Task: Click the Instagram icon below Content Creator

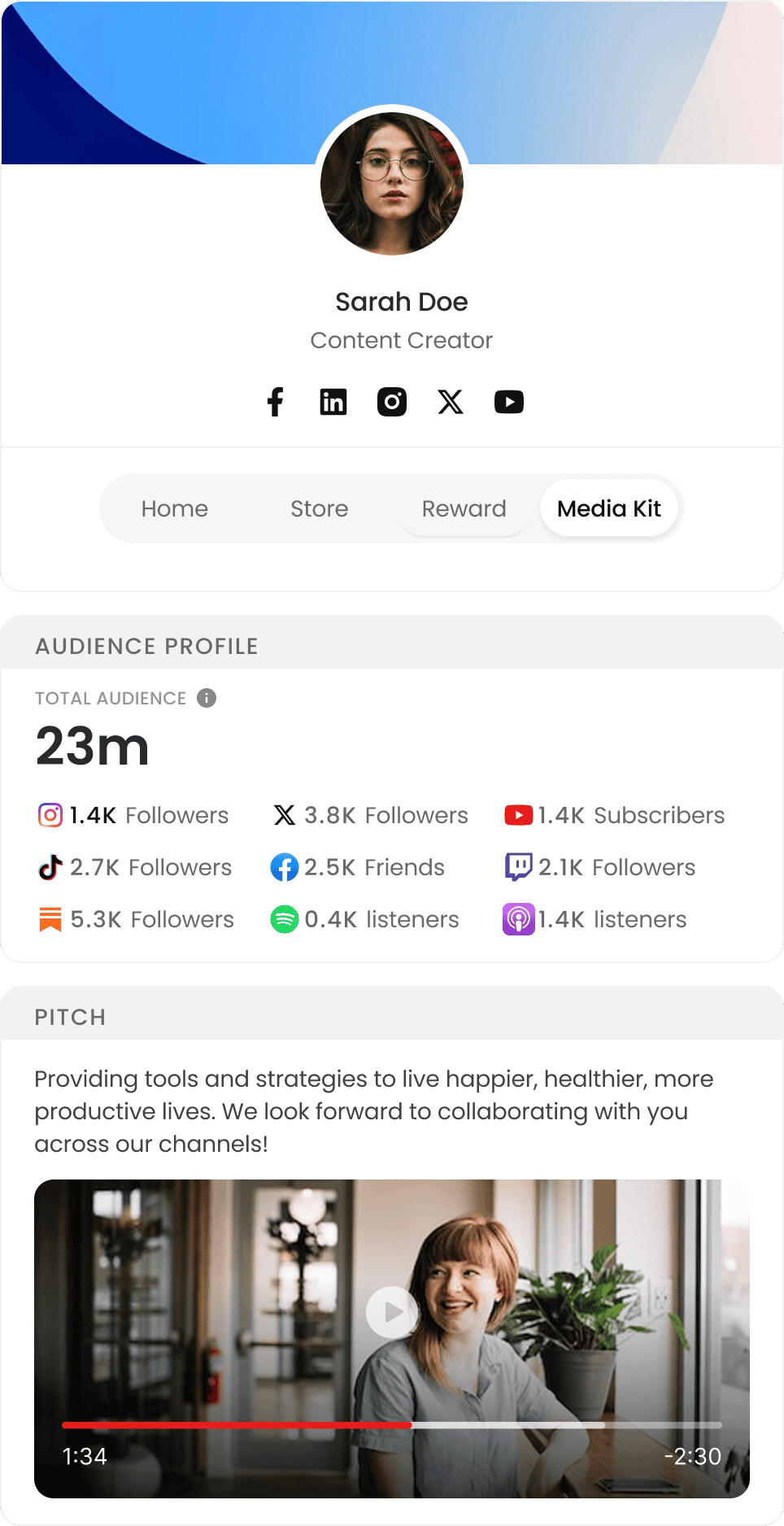Action: click(392, 401)
